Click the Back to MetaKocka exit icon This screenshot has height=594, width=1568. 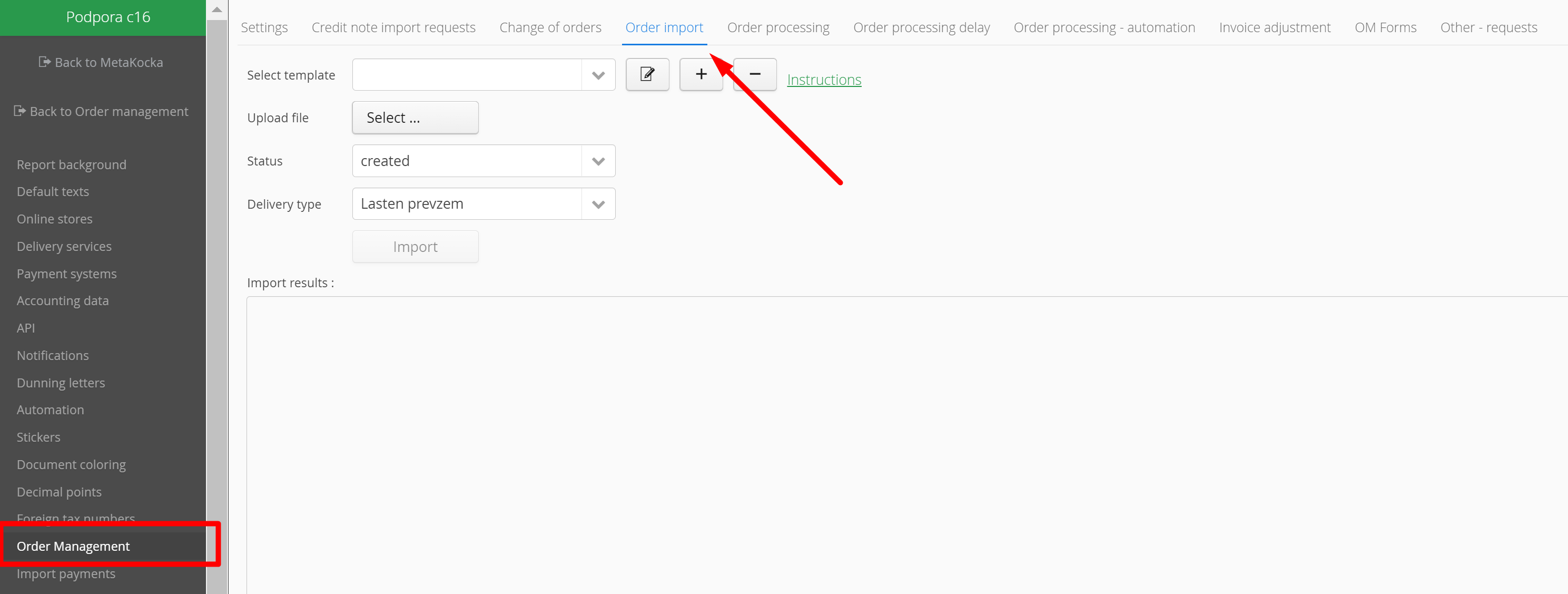44,62
